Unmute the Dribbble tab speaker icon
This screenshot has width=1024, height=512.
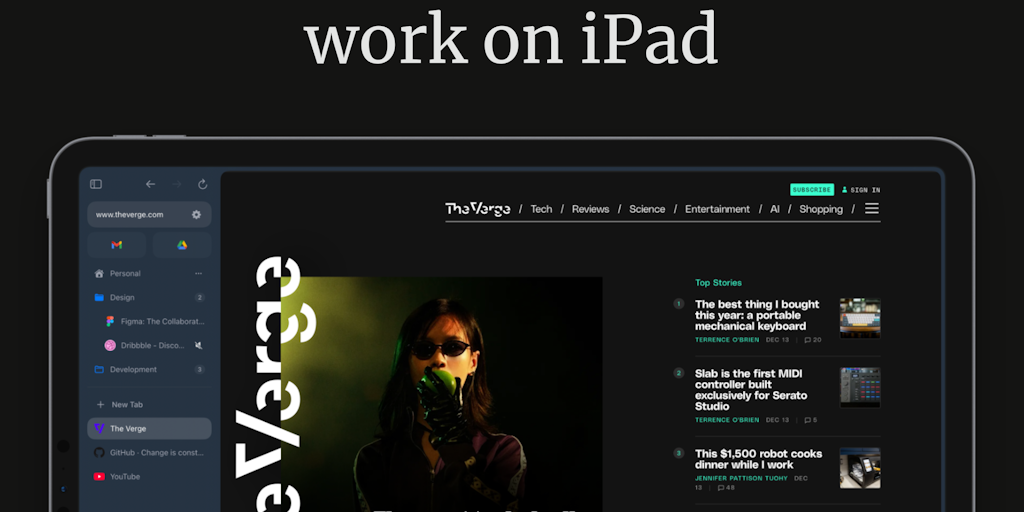199,345
